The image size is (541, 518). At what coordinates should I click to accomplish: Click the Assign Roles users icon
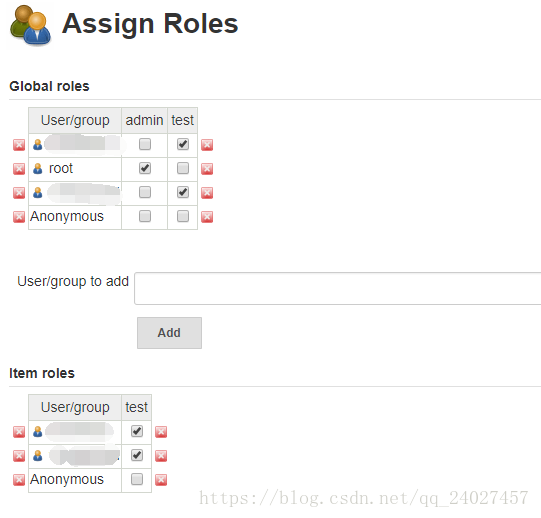[31, 25]
